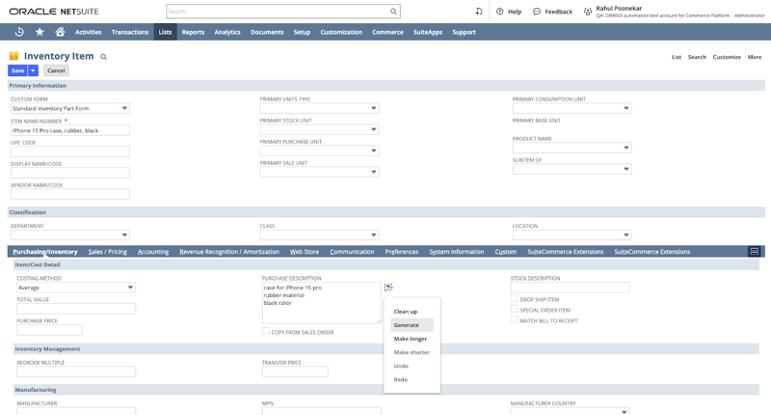Click the global search magnifier icon
This screenshot has height=415, width=771.
click(393, 12)
